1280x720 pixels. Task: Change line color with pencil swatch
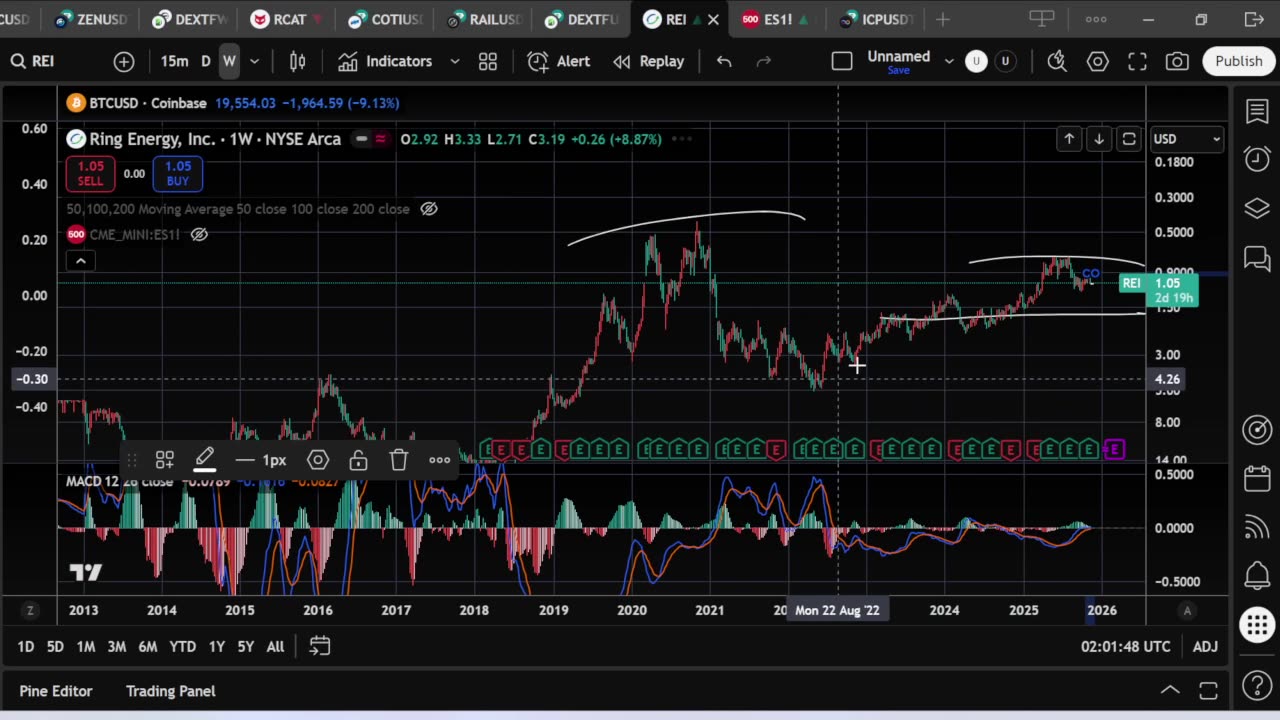[x=204, y=460]
